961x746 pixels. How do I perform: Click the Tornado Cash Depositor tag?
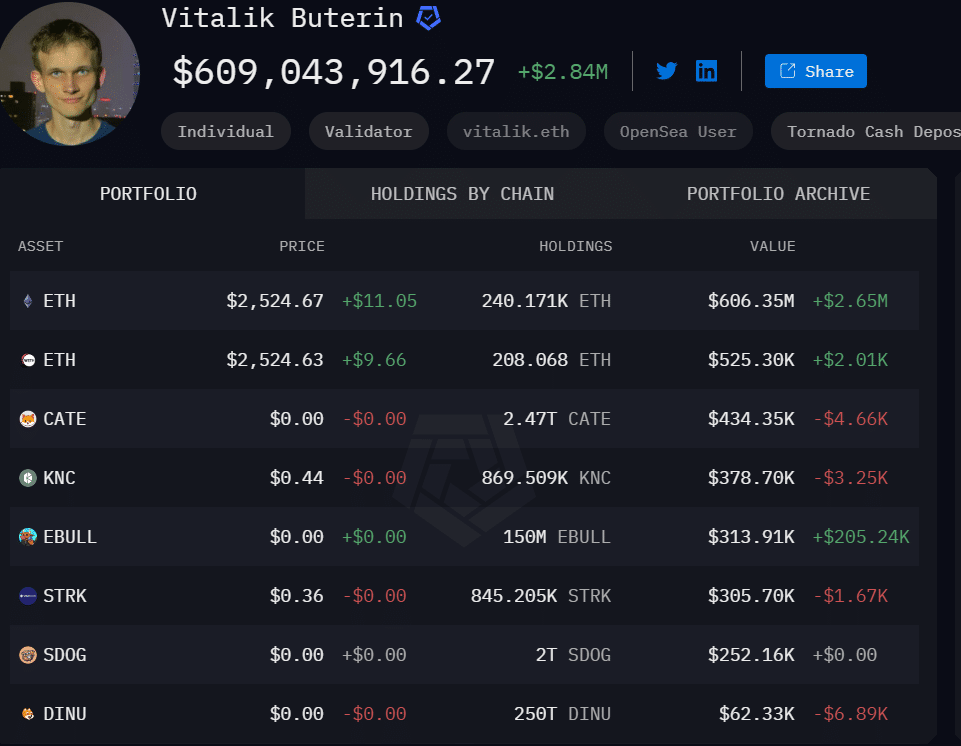866,131
